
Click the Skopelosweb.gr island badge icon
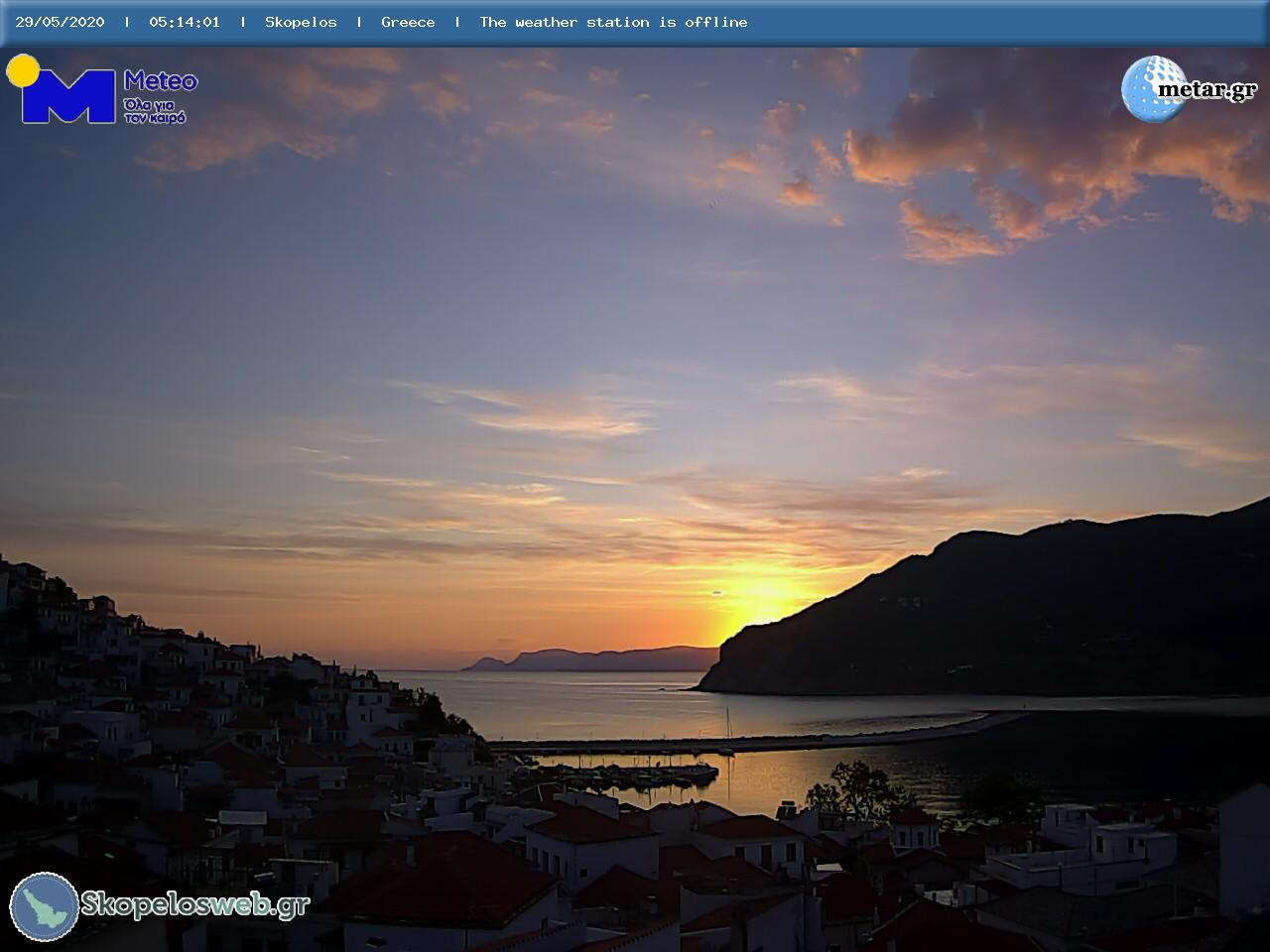pyautogui.click(x=44, y=906)
